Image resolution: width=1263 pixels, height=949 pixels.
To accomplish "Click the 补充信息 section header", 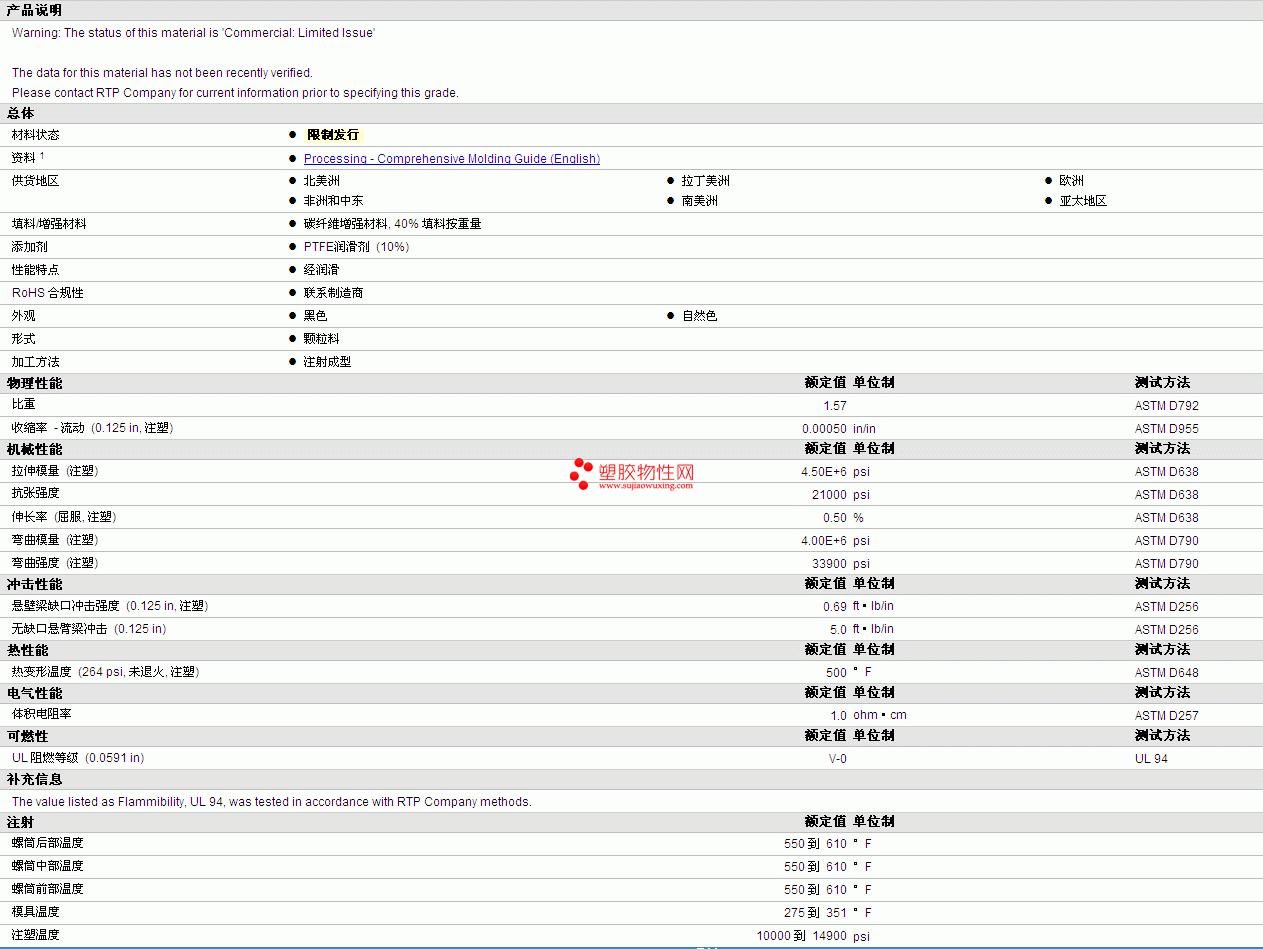I will [x=34, y=779].
